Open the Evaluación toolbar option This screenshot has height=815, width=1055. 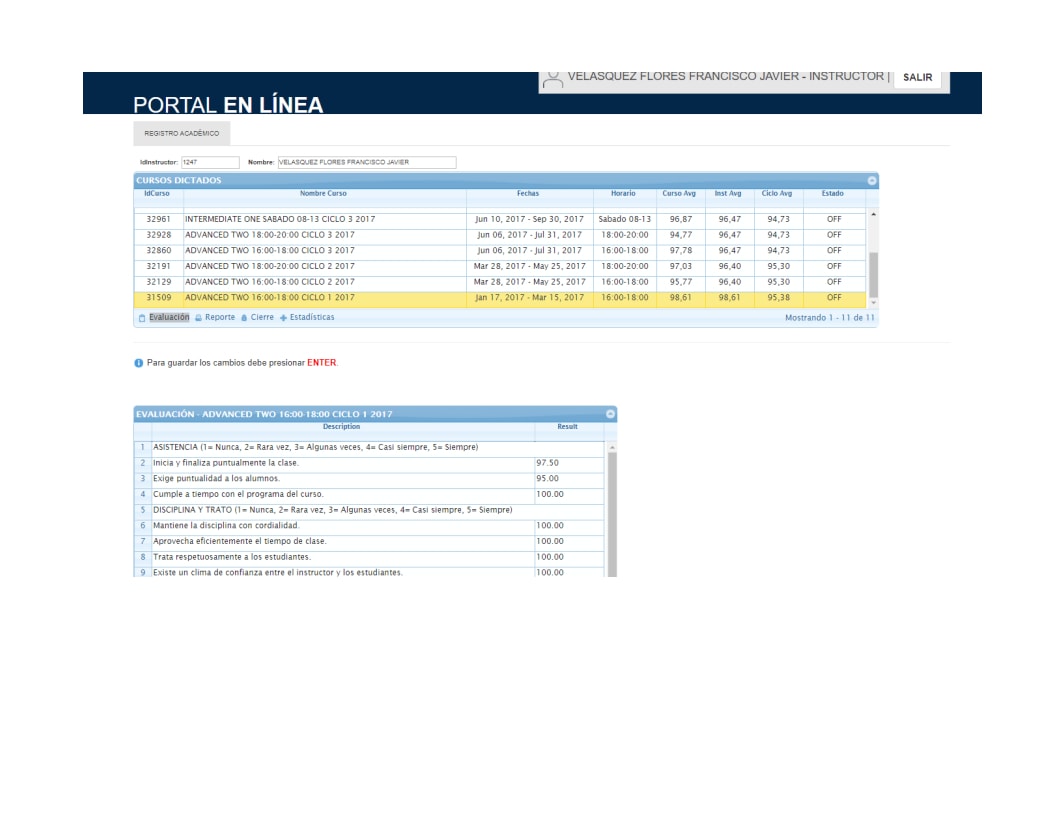tap(169, 317)
